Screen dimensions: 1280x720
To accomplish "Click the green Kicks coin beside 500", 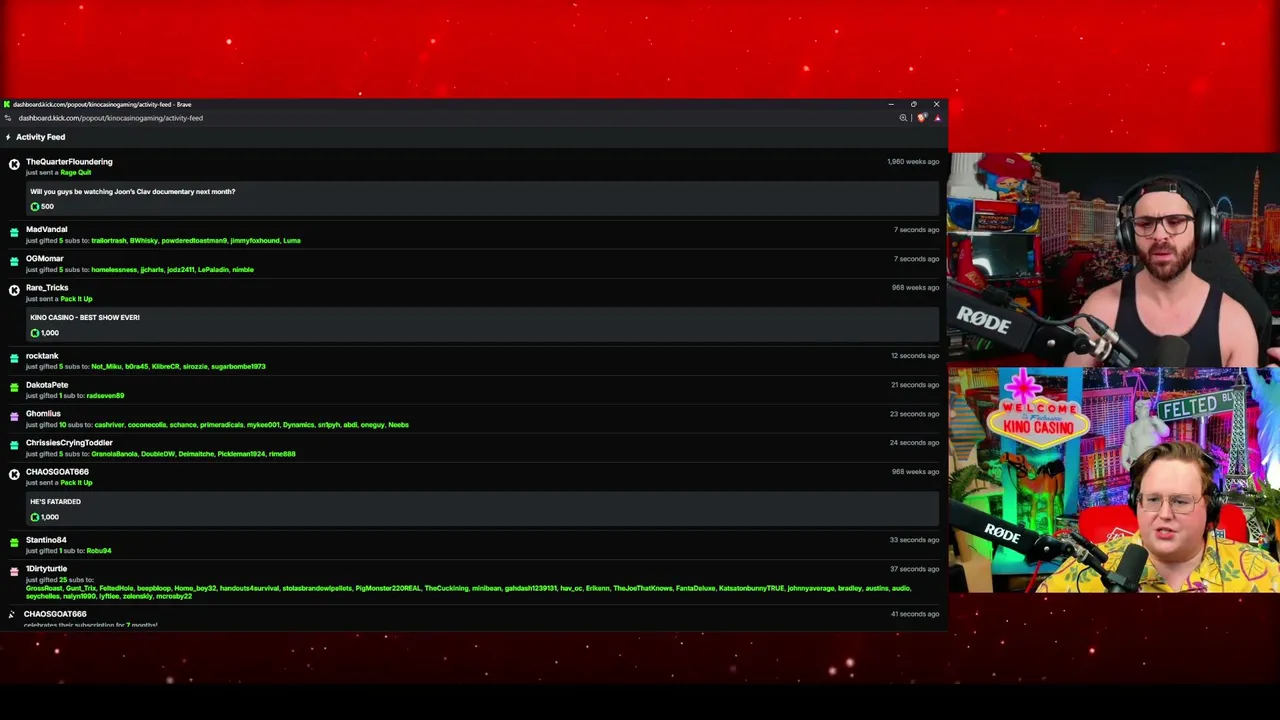I will [x=35, y=207].
